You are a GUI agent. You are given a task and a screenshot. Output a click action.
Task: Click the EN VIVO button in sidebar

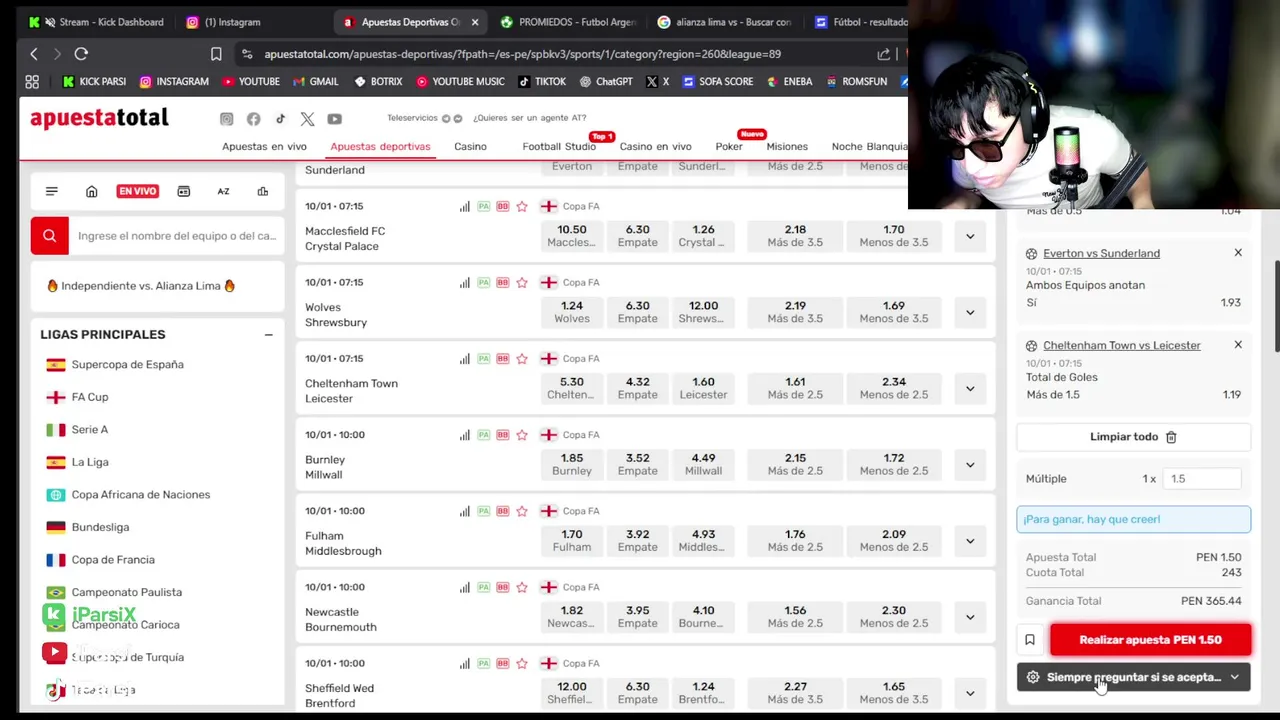[x=138, y=191]
